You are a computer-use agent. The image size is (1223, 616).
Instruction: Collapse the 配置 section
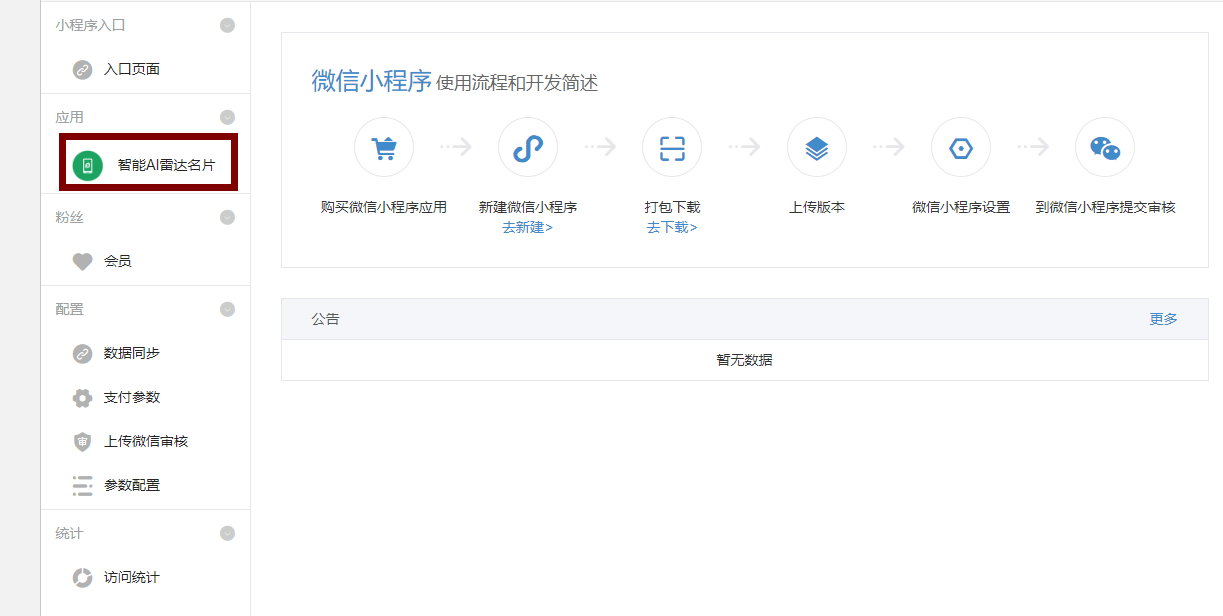[x=228, y=309]
